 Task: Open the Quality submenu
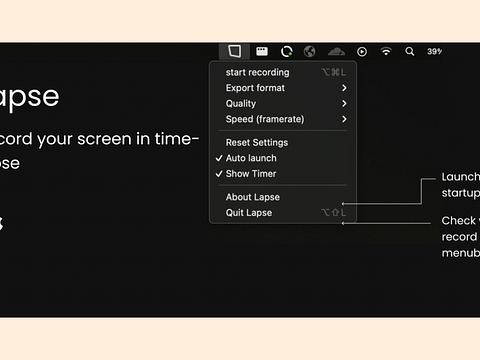[x=283, y=104]
